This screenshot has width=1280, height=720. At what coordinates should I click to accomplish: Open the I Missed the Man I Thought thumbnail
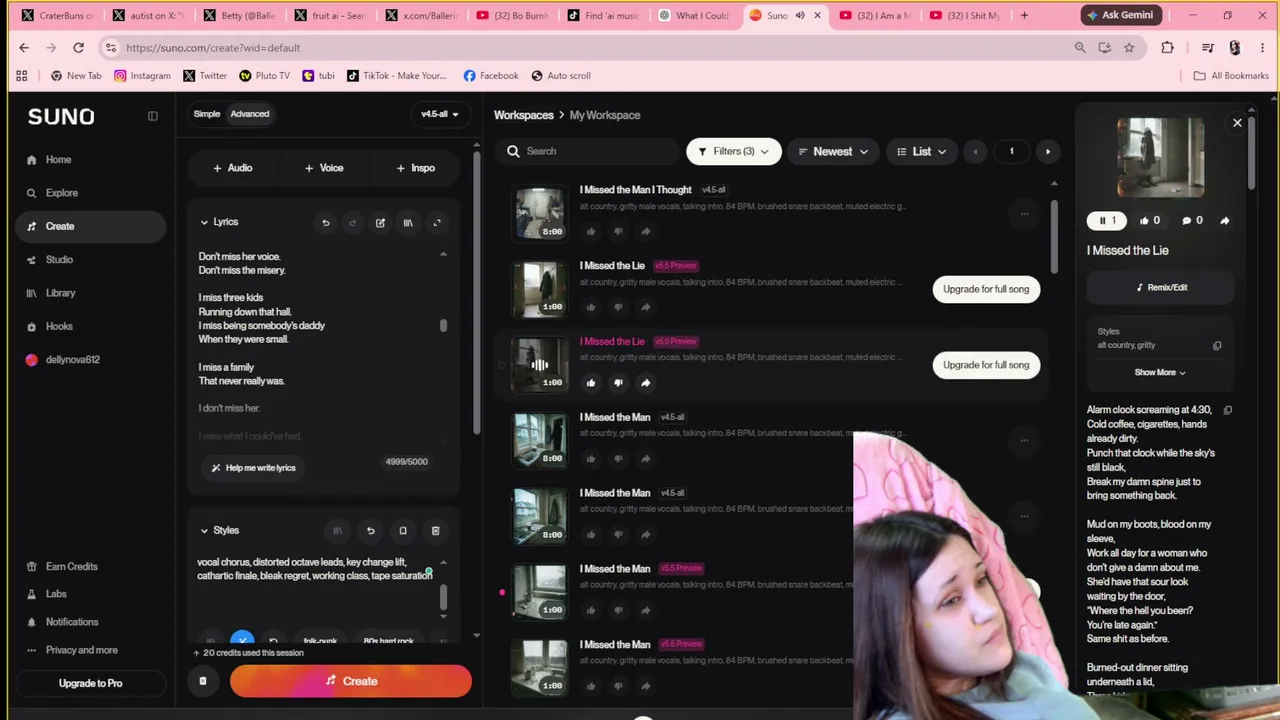(x=540, y=213)
